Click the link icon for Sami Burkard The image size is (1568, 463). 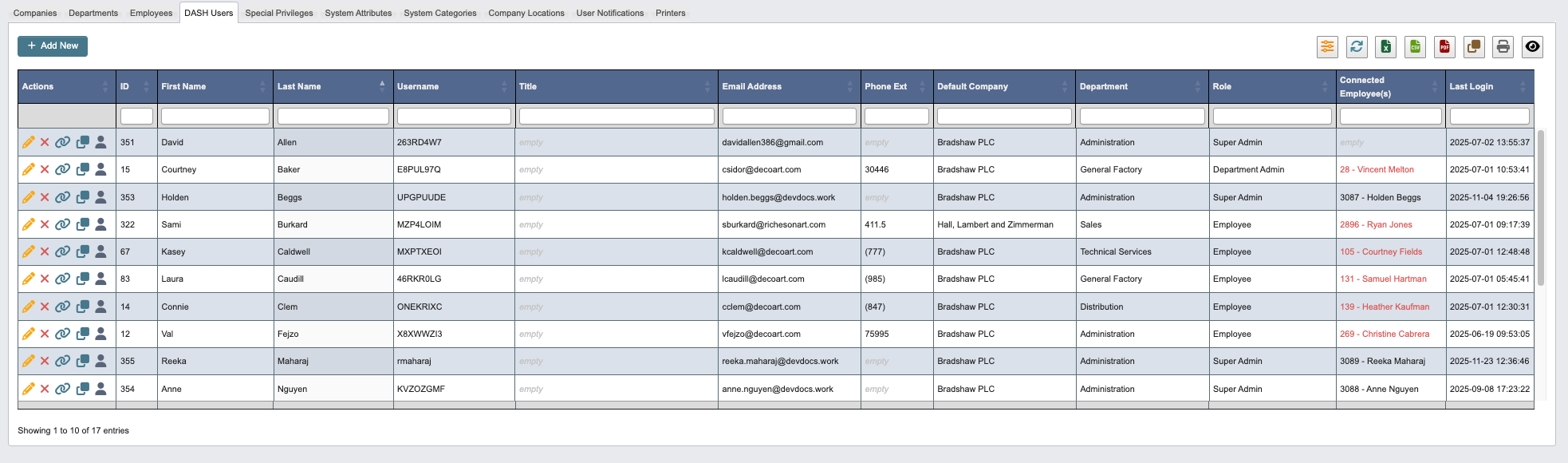coord(62,224)
